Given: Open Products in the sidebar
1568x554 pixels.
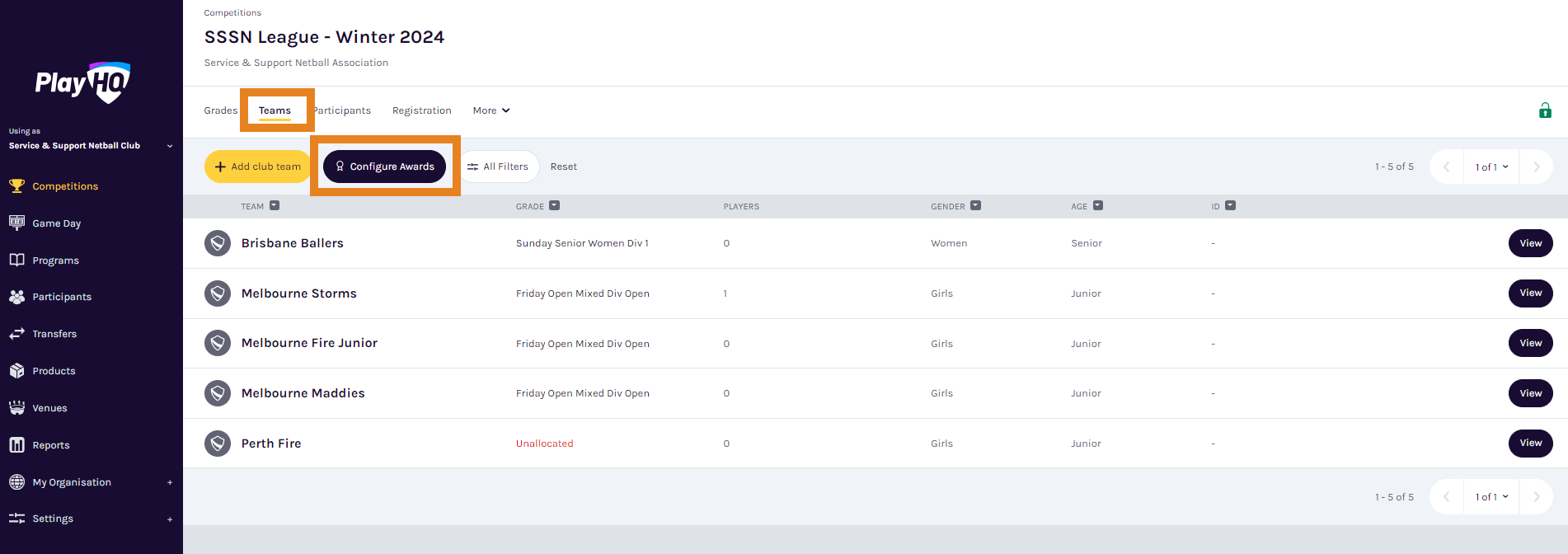Looking at the screenshot, I should (x=54, y=371).
